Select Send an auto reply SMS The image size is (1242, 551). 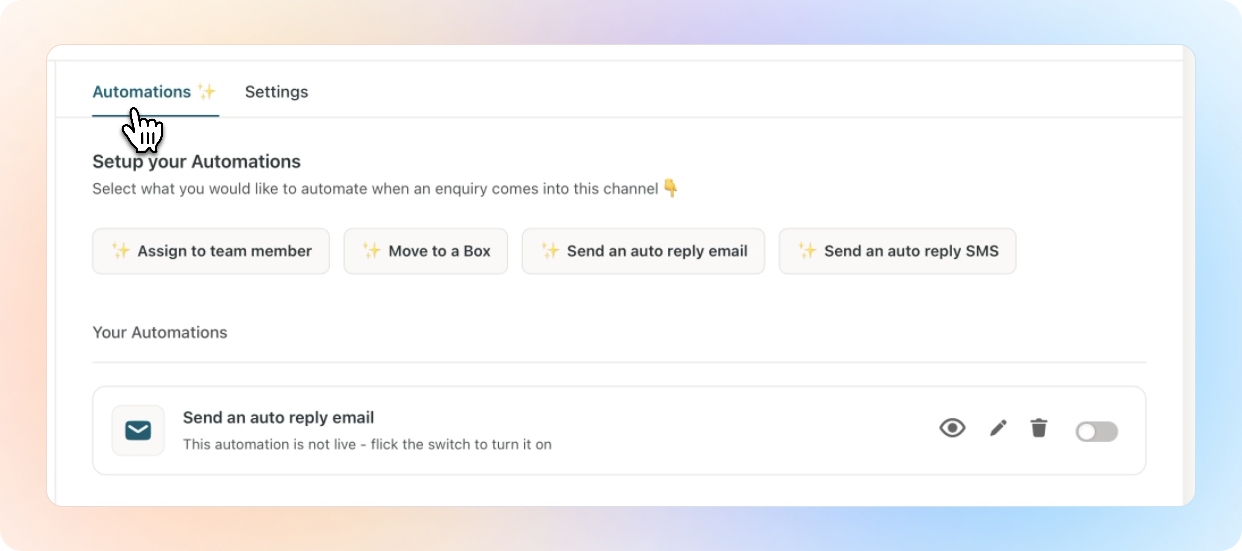(x=897, y=251)
